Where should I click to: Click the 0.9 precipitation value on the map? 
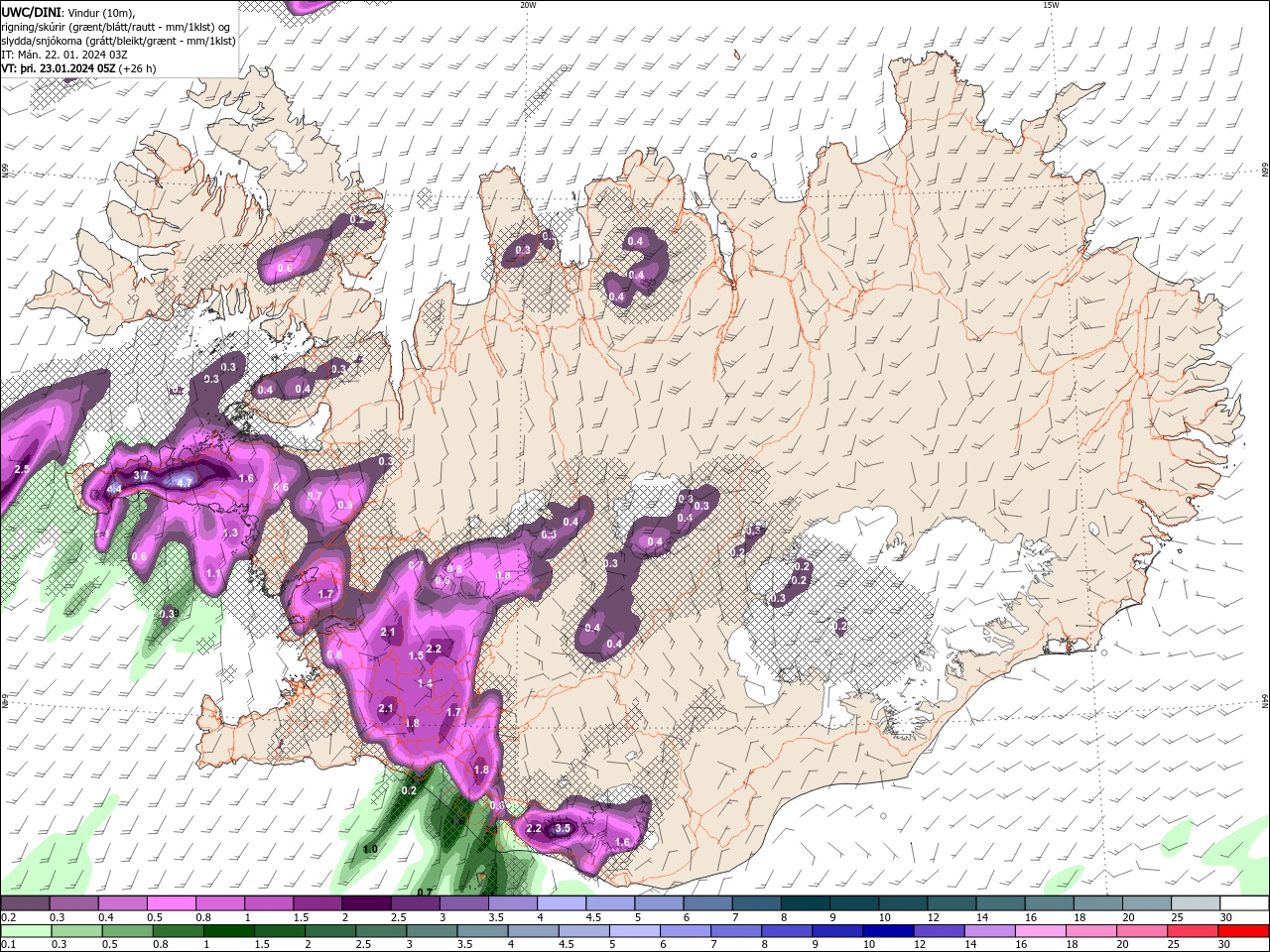pos(345,505)
